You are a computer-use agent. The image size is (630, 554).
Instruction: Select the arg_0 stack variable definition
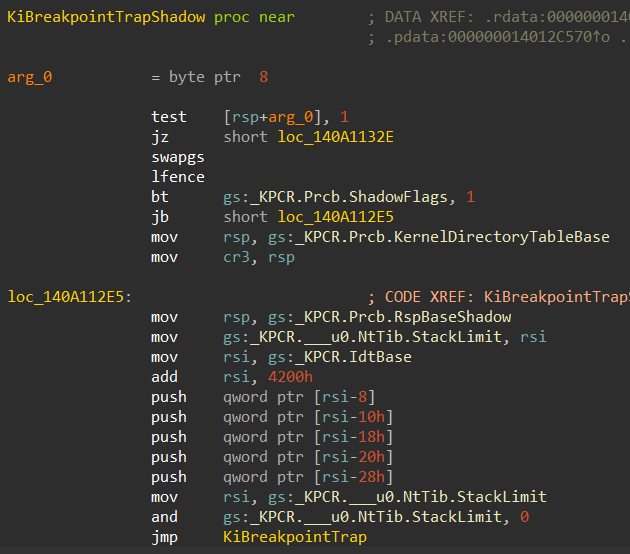pos(32,77)
